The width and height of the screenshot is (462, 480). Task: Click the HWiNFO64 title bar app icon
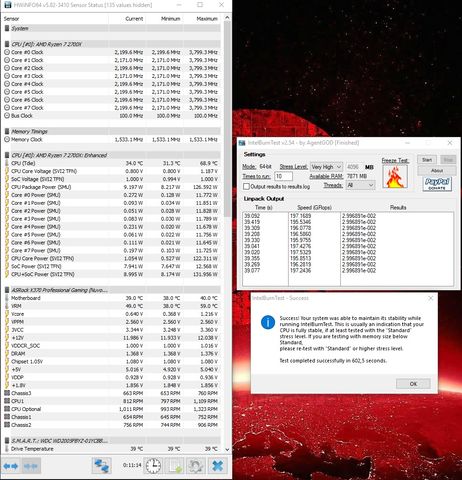(x=8, y=5)
